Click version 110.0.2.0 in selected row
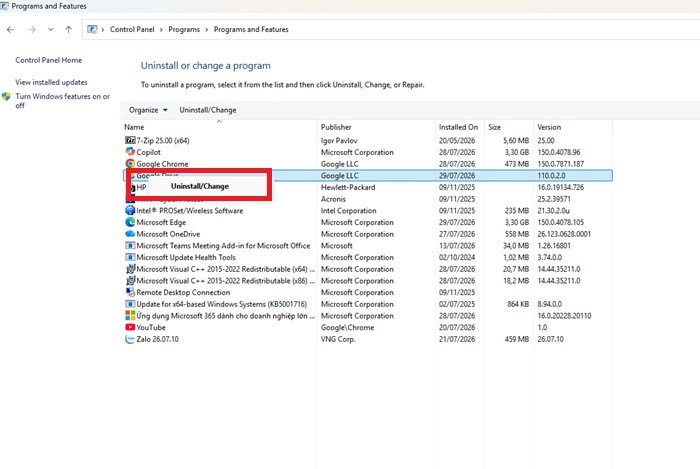Viewport: 700px width, 469px height. (x=551, y=175)
